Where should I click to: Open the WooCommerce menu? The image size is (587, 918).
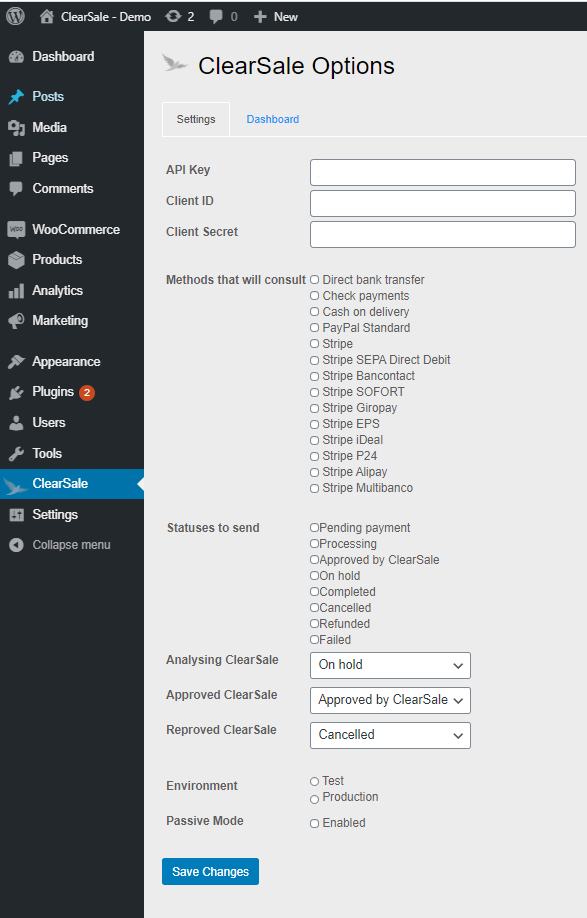click(x=76, y=230)
